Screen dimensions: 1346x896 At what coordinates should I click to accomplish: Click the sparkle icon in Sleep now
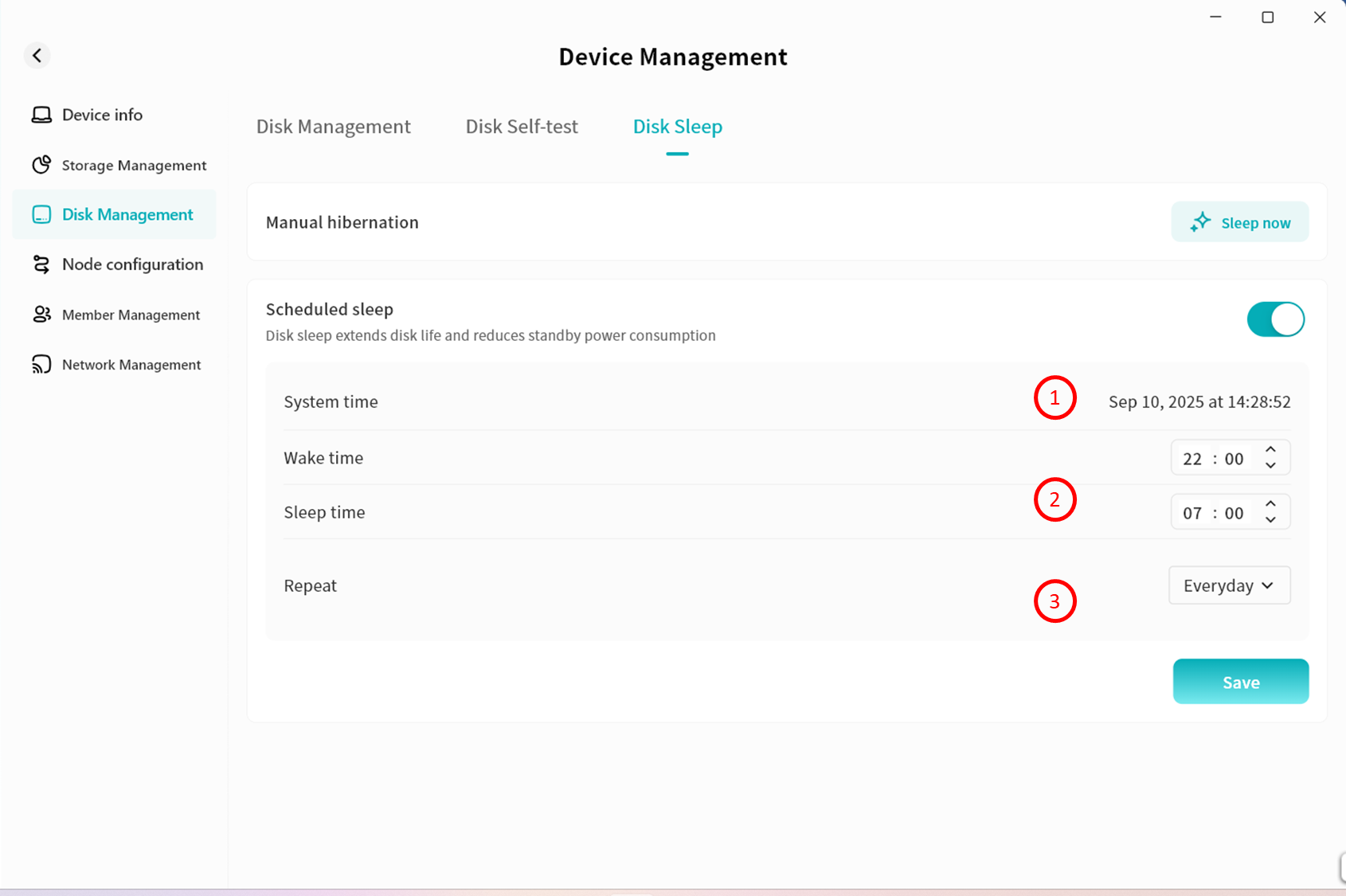click(1200, 222)
